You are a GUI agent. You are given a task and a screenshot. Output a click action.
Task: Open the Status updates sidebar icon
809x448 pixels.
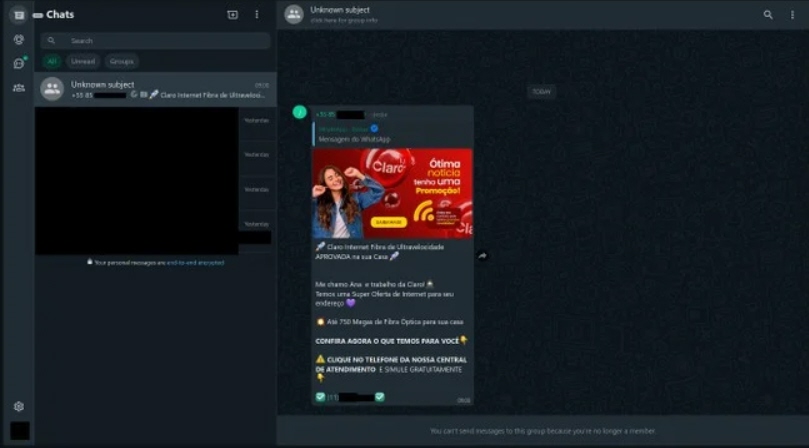pyautogui.click(x=19, y=39)
